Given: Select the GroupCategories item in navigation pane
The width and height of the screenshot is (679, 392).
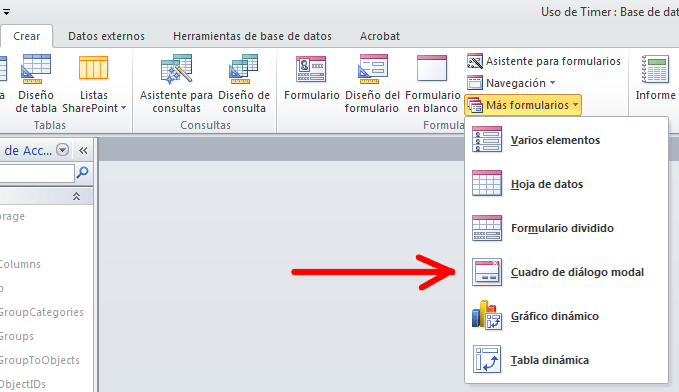Looking at the screenshot, I should [42, 312].
